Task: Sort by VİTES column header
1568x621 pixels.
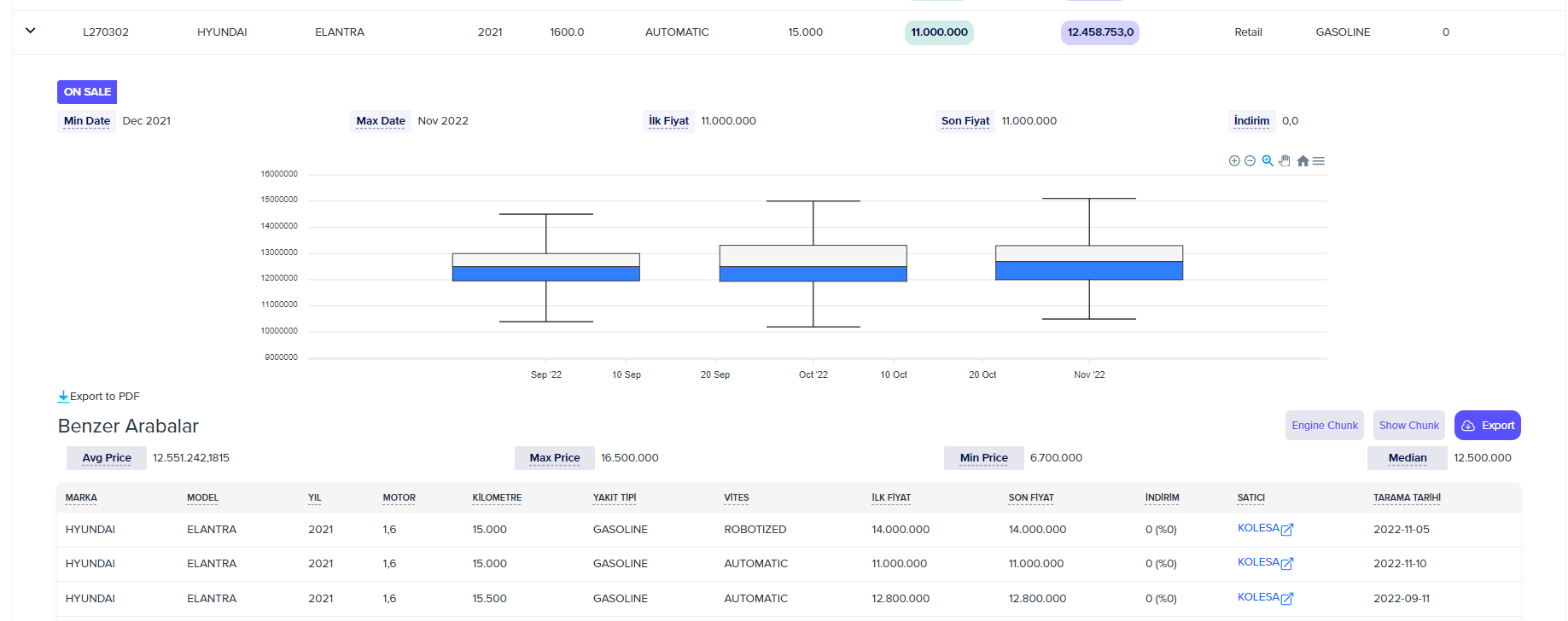Action: click(736, 497)
